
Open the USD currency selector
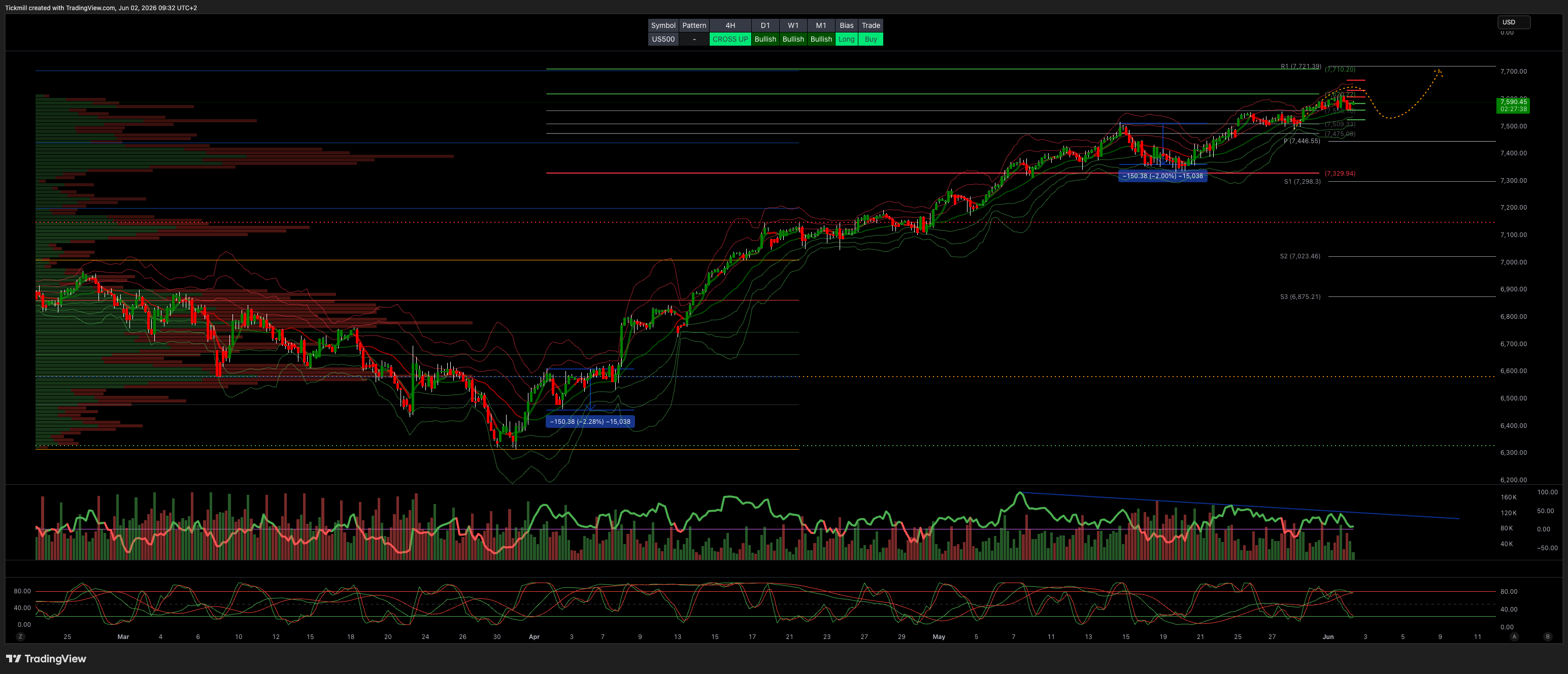pyautogui.click(x=1513, y=22)
